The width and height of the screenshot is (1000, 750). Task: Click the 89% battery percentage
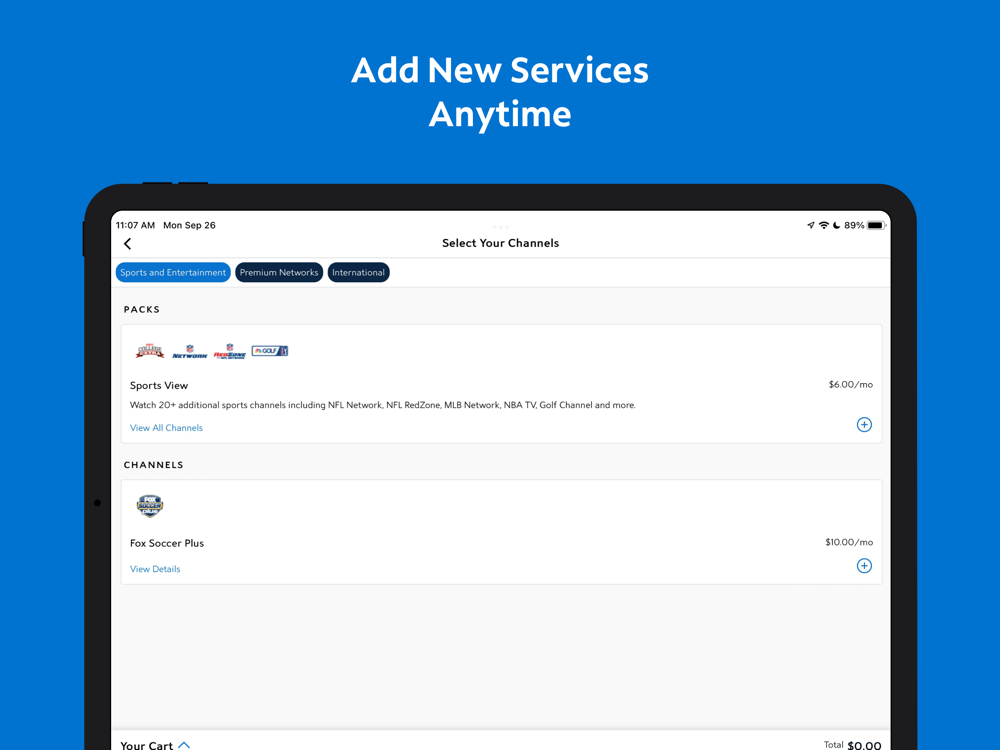(x=854, y=225)
